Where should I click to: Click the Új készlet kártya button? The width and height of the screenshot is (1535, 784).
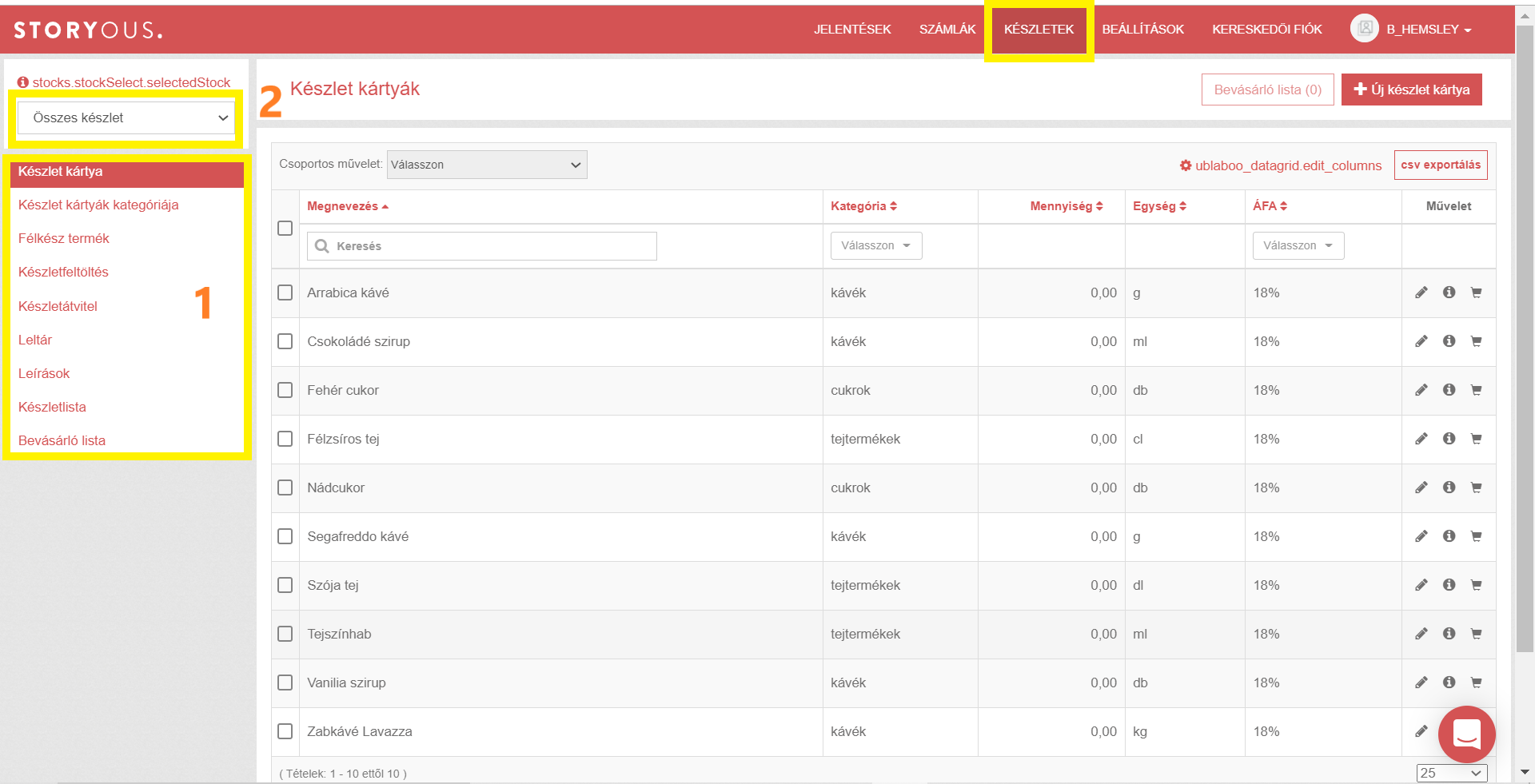(x=1411, y=90)
